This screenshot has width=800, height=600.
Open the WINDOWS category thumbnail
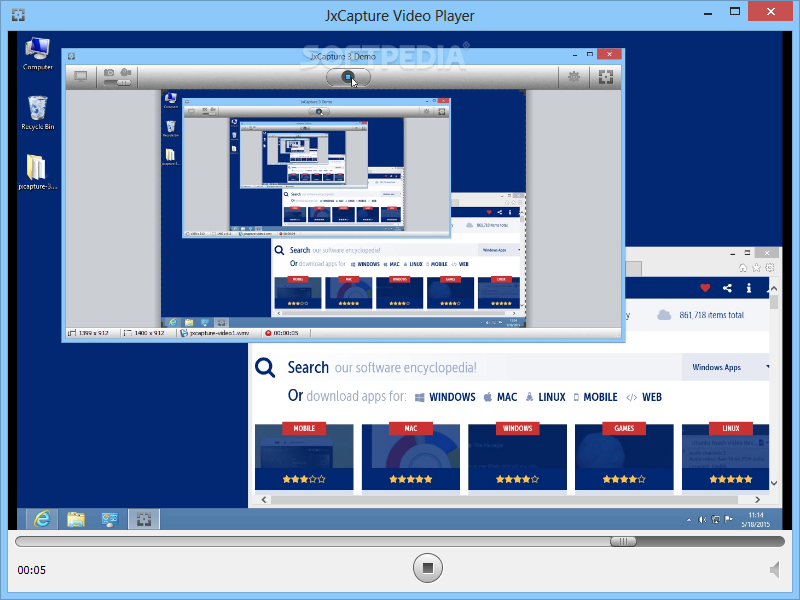(x=517, y=456)
